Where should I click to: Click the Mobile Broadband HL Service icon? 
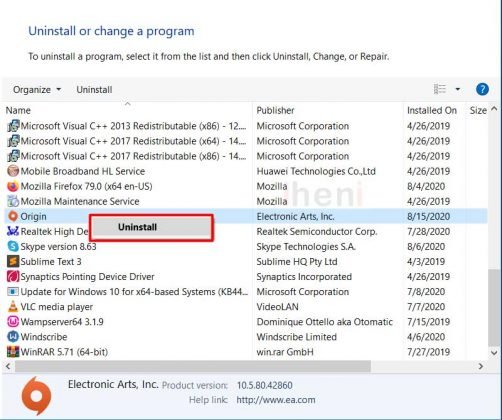pos(13,171)
